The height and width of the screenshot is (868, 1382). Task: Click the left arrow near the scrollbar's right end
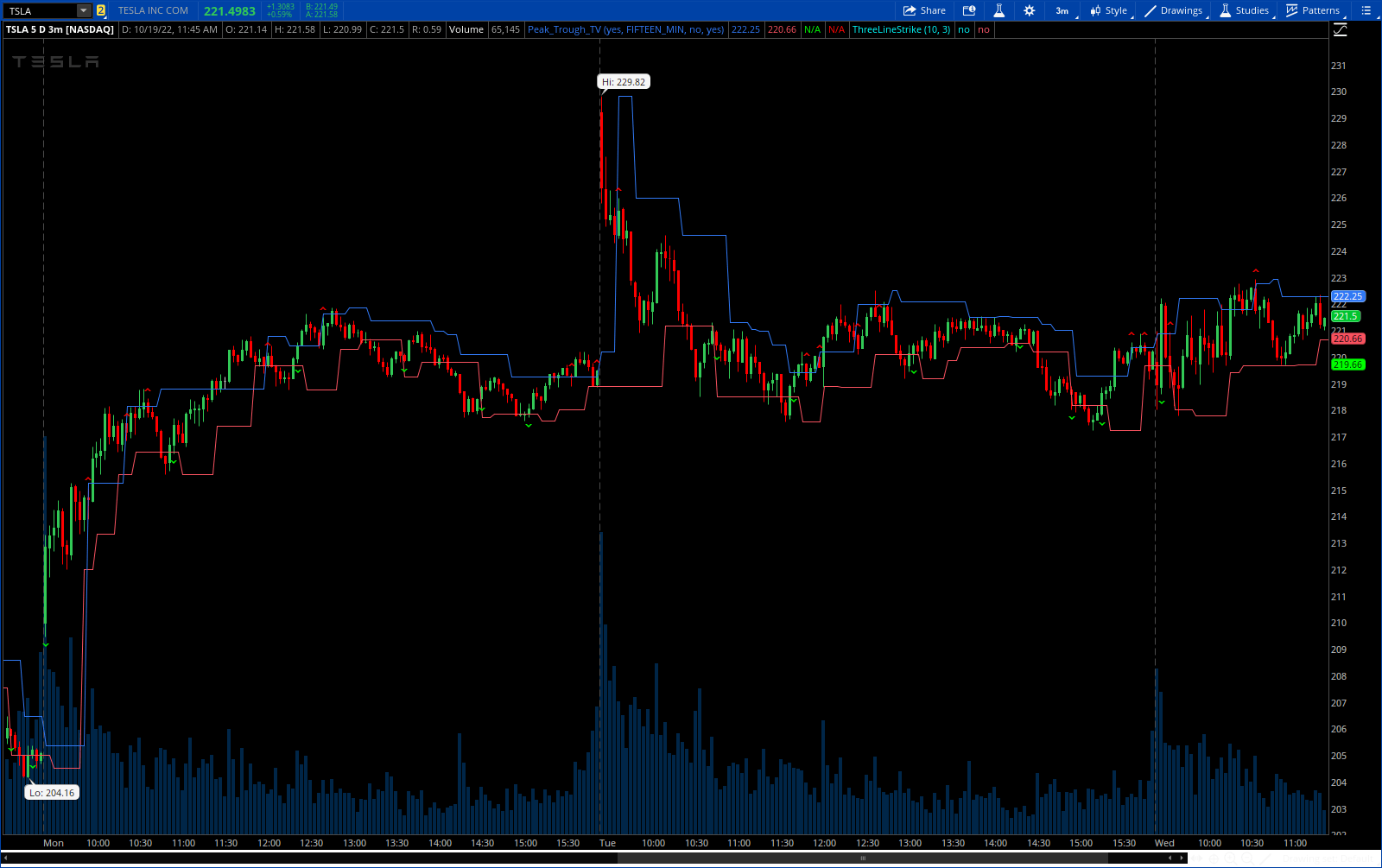click(x=1170, y=858)
